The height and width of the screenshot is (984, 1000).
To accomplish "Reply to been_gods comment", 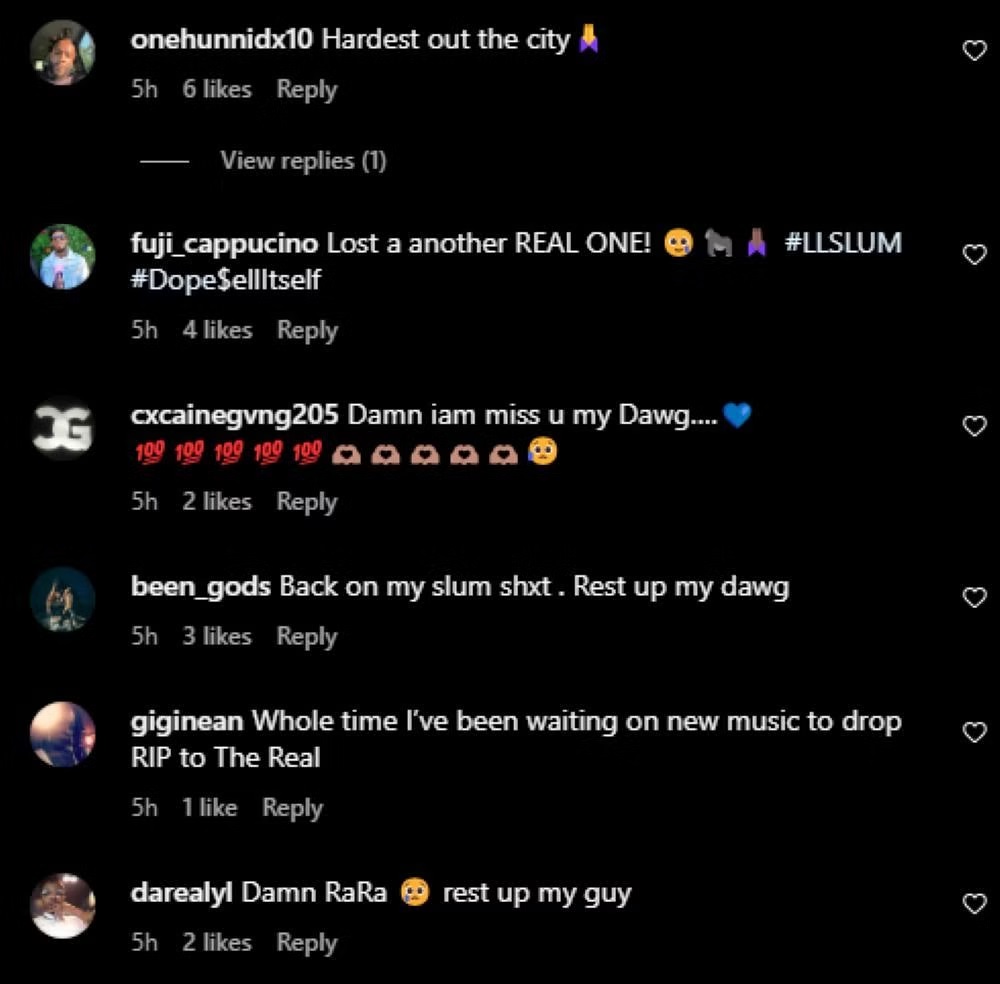I will (307, 636).
